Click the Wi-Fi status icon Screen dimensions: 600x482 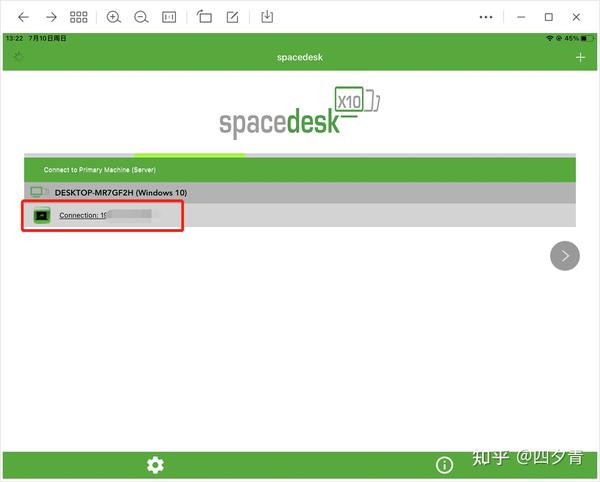549,38
